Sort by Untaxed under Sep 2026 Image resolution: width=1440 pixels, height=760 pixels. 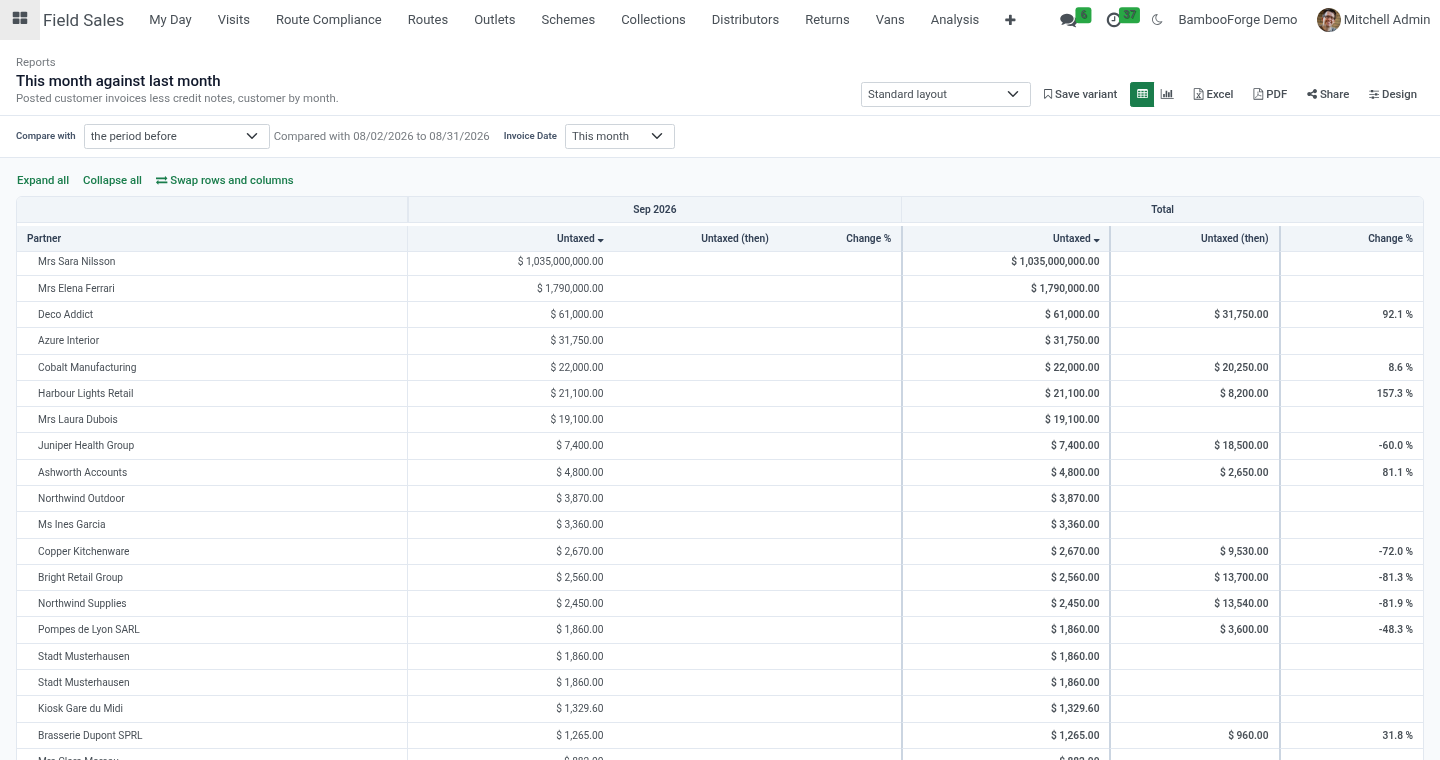580,239
